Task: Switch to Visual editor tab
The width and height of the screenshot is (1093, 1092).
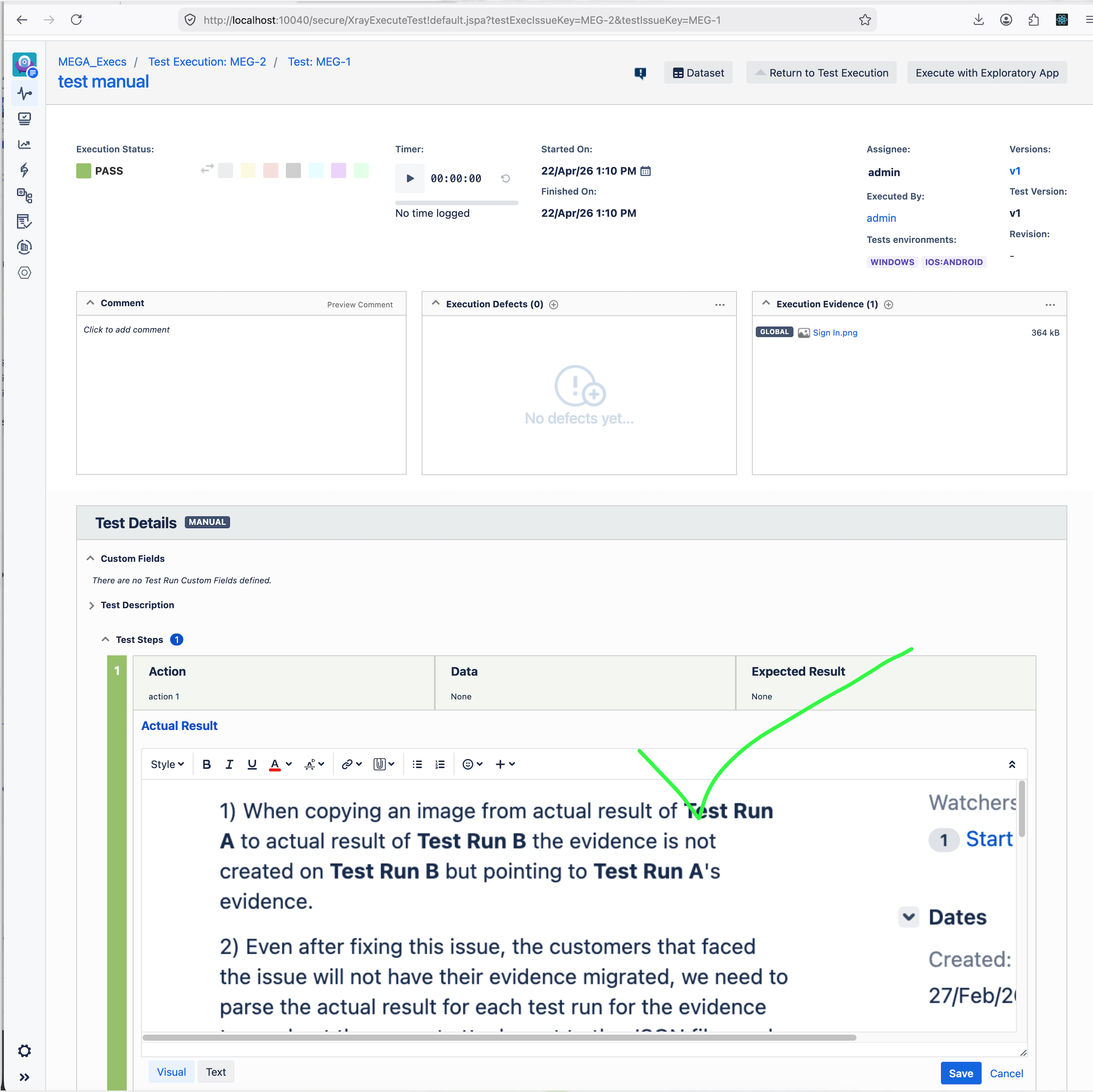Action: coord(172,1072)
